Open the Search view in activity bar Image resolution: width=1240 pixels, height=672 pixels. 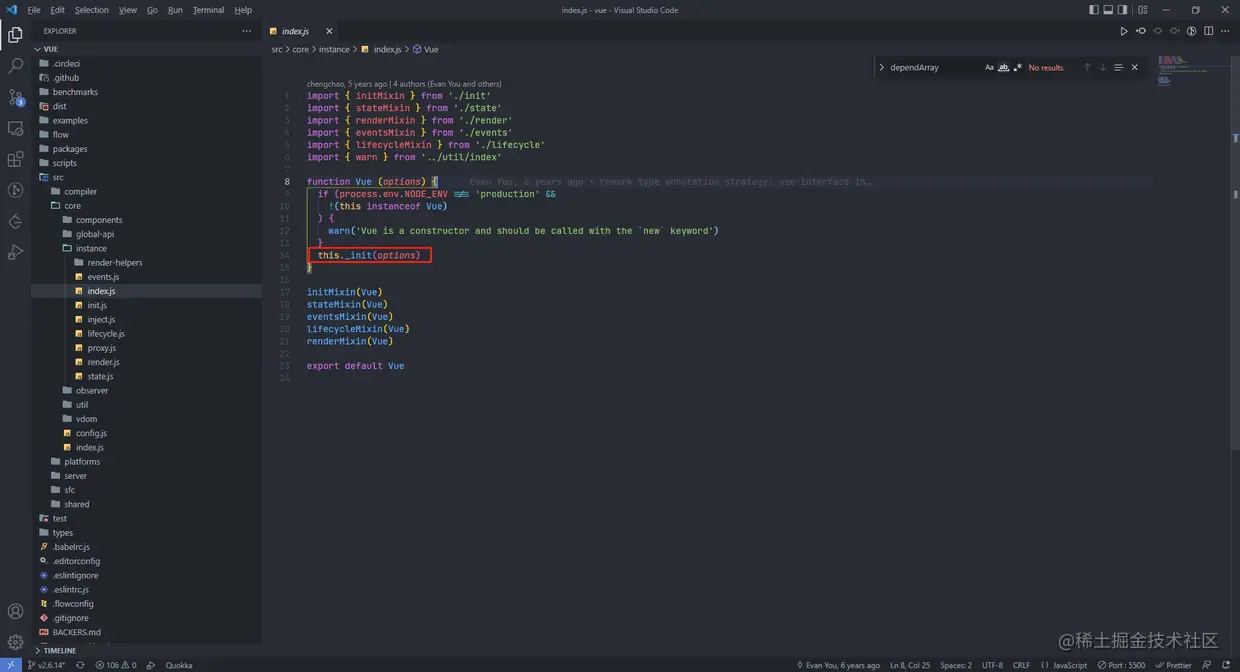pyautogui.click(x=15, y=66)
